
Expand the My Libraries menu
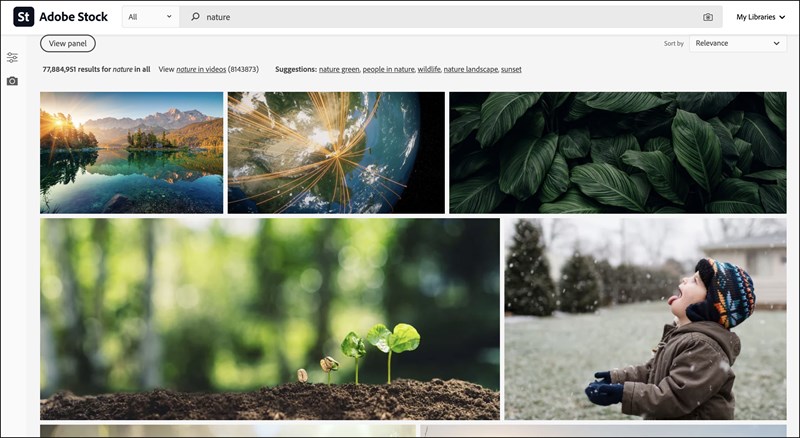point(760,17)
